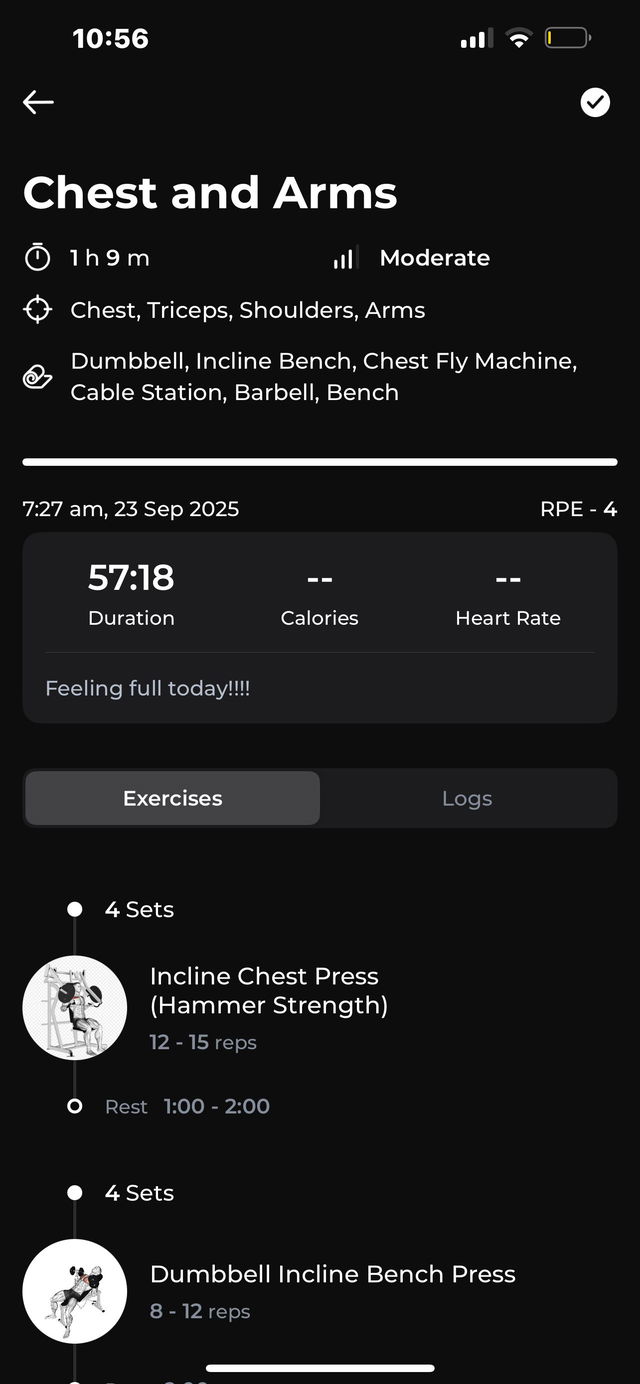Tap the battery indicator icon

[x=567, y=39]
